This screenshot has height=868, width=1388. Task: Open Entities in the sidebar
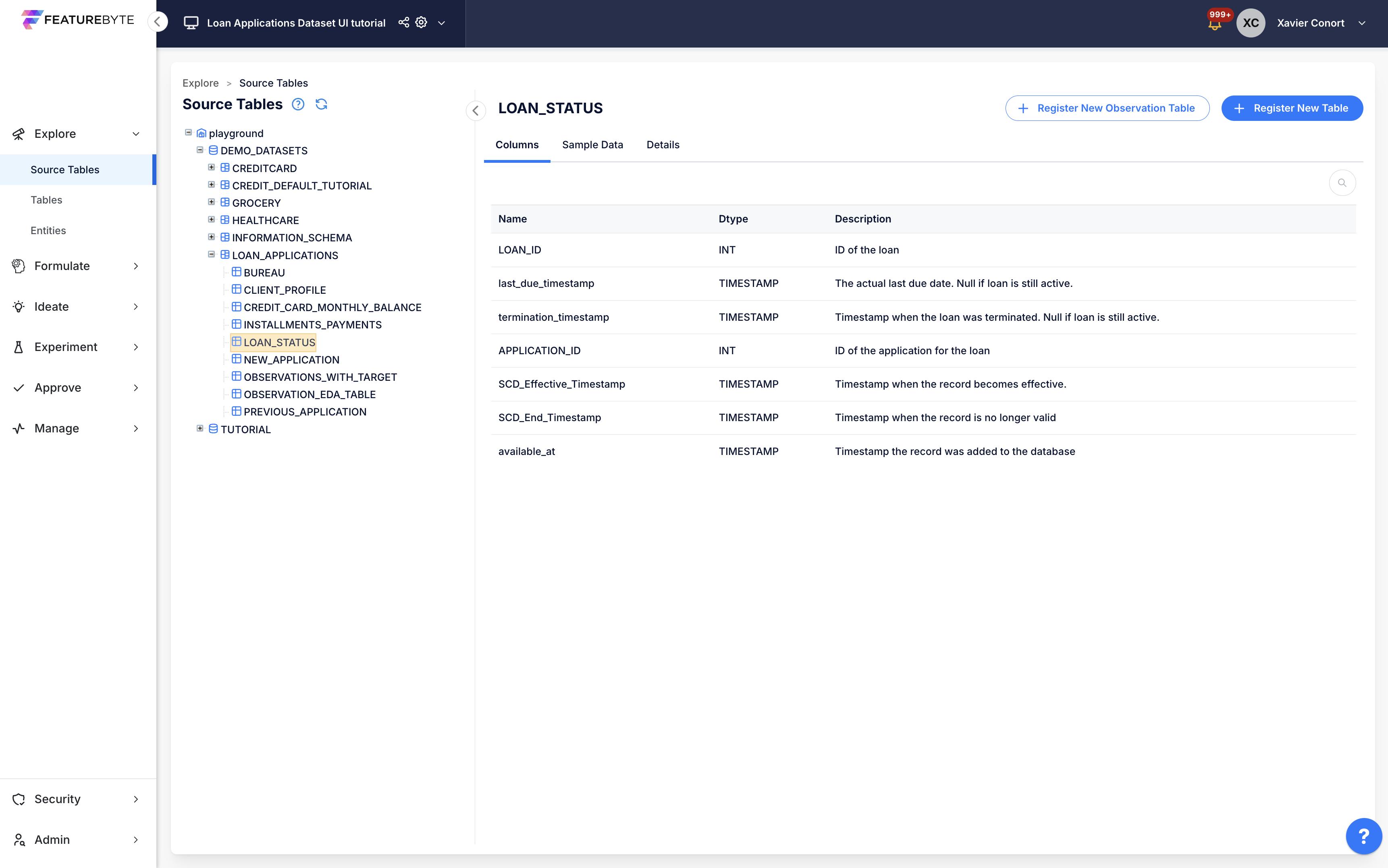(x=48, y=230)
